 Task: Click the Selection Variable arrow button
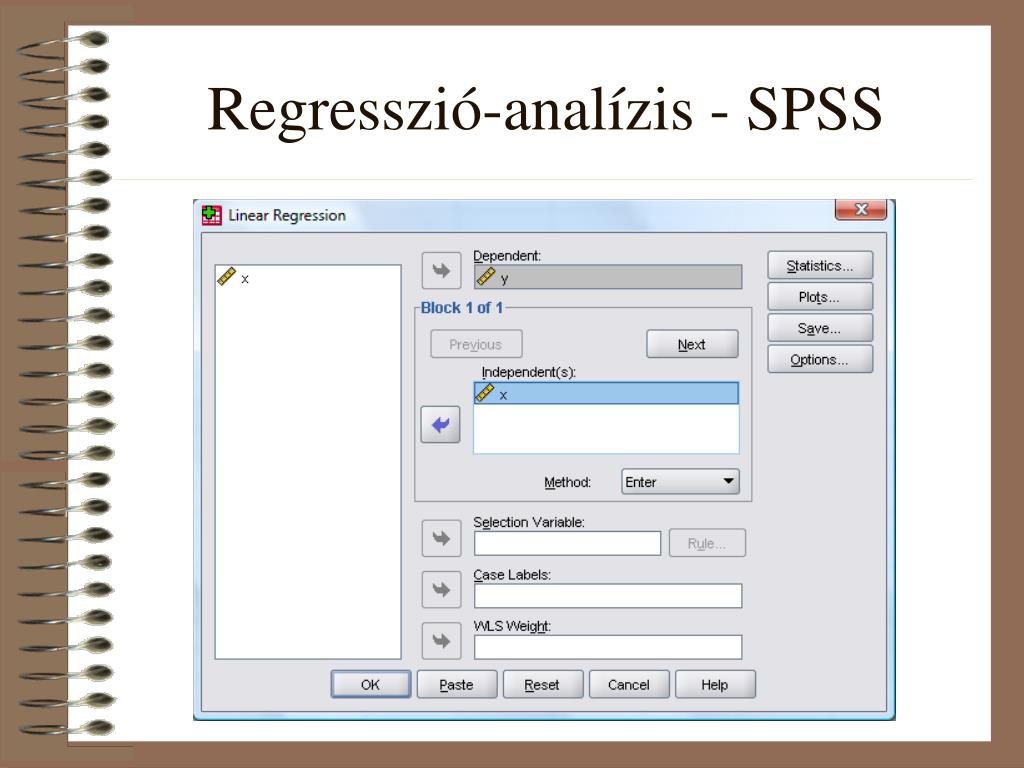click(x=441, y=538)
